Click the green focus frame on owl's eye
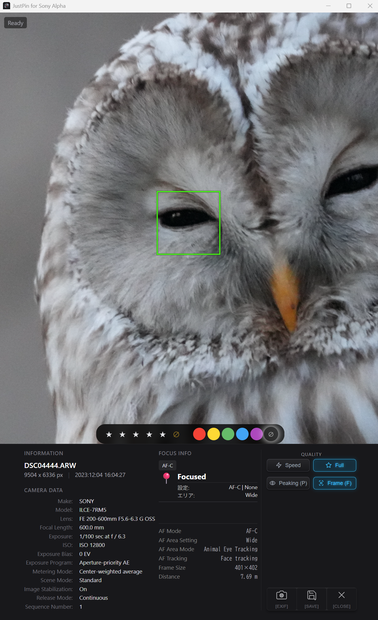 point(189,223)
